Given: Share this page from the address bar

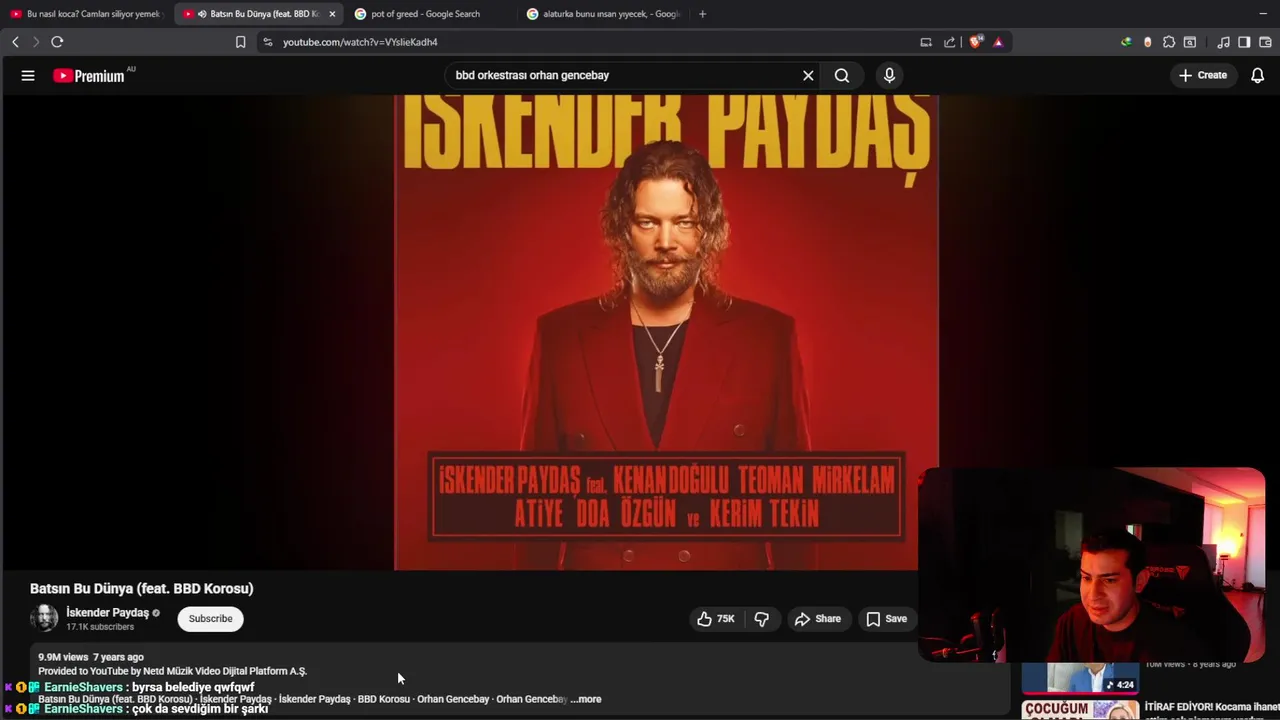Looking at the screenshot, I should [x=949, y=42].
